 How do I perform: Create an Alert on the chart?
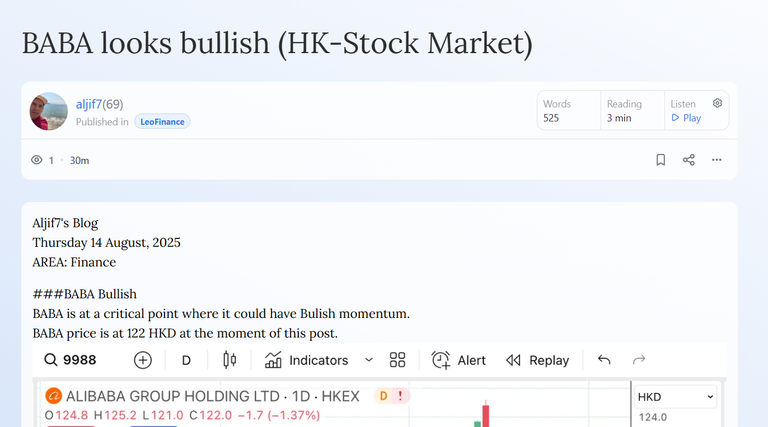tap(458, 360)
